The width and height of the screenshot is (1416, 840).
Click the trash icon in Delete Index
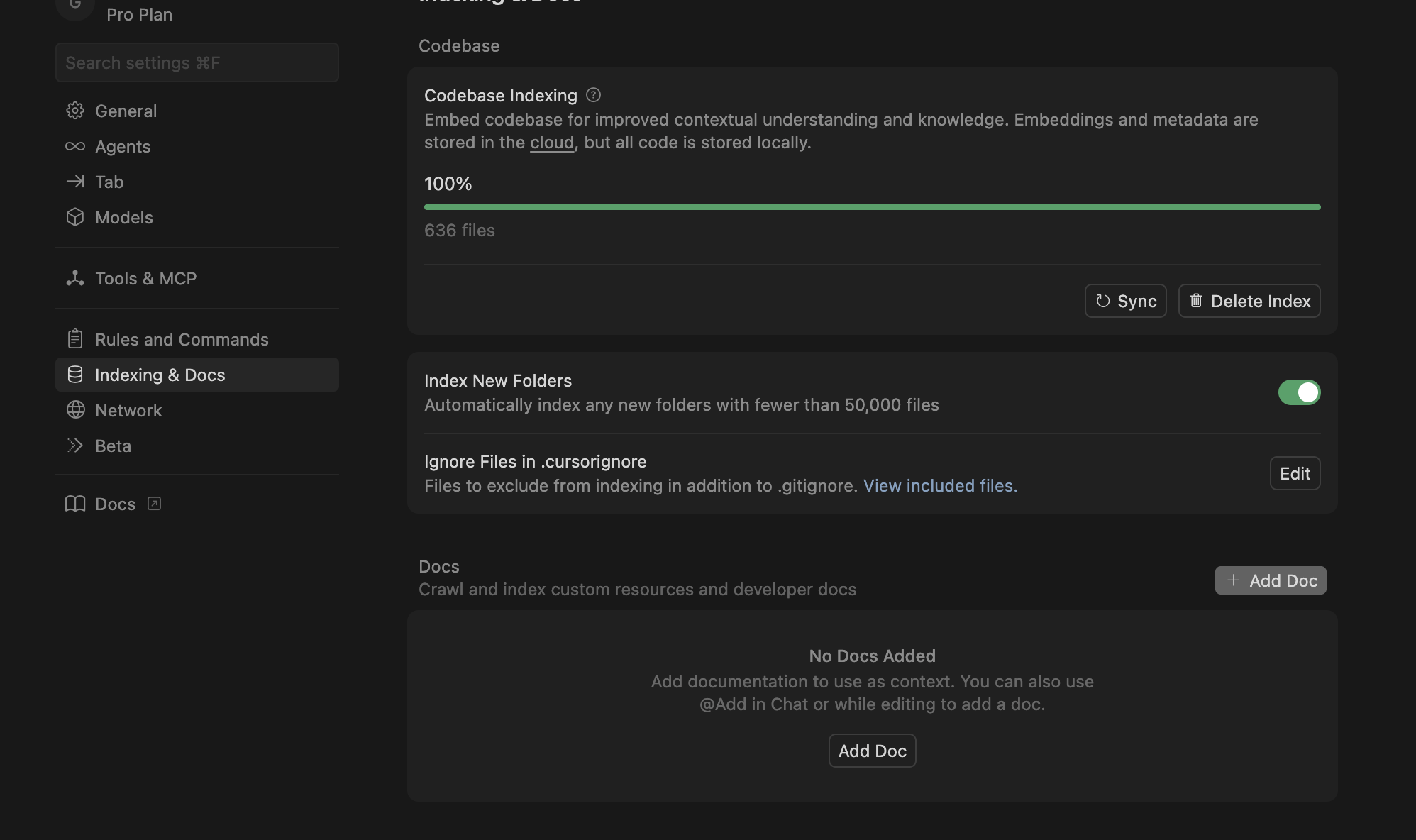[1196, 301]
